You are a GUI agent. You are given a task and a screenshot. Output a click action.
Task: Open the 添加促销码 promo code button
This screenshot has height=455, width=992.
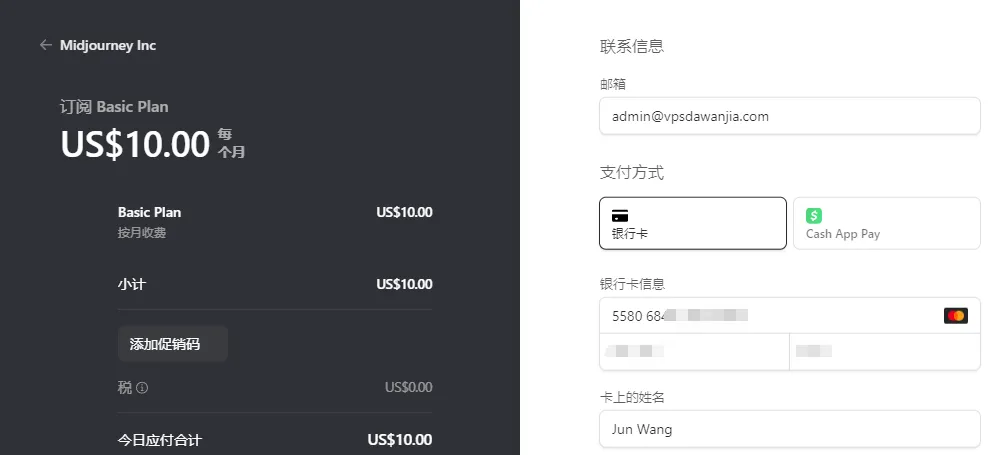click(x=172, y=344)
